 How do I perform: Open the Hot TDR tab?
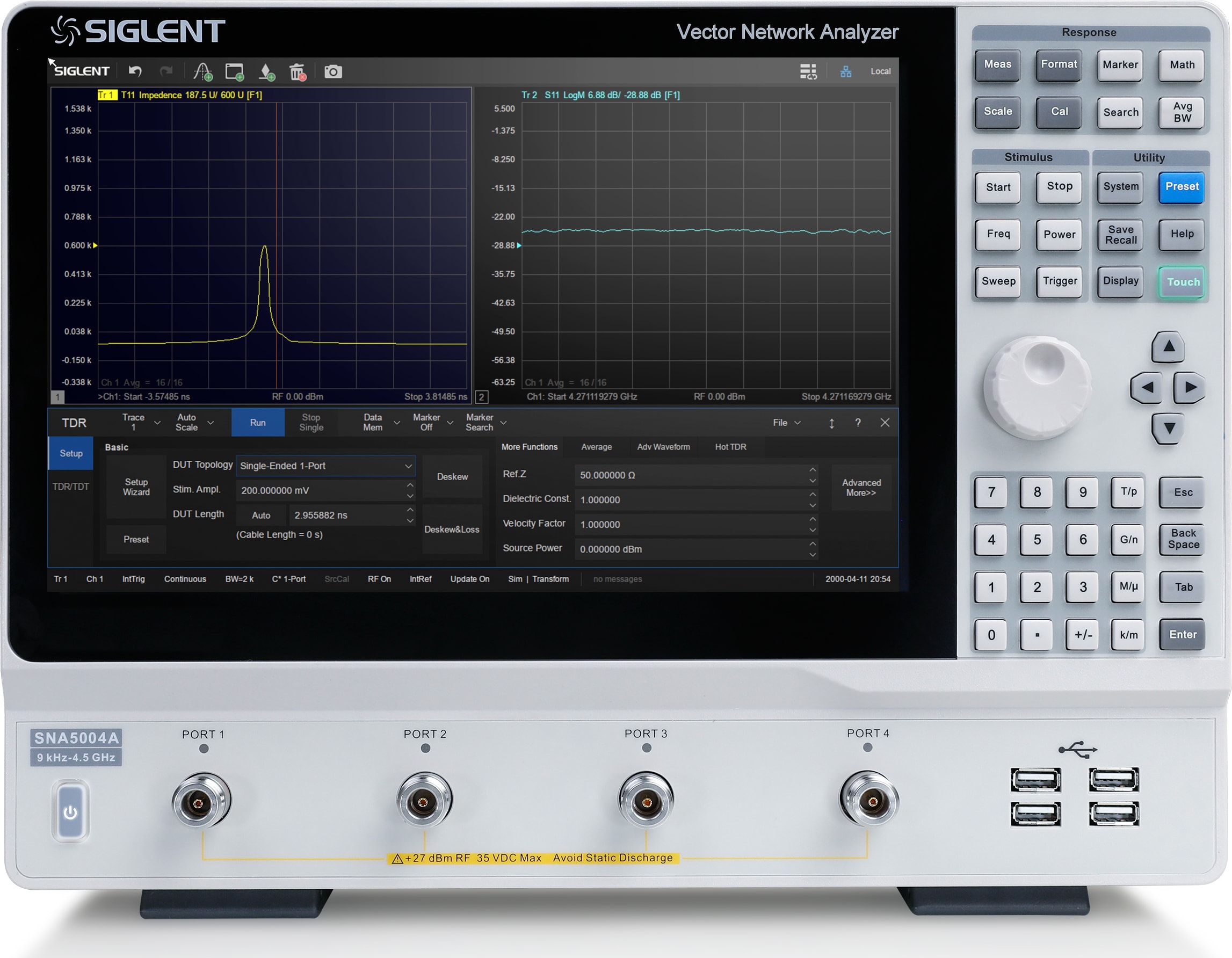coord(730,447)
